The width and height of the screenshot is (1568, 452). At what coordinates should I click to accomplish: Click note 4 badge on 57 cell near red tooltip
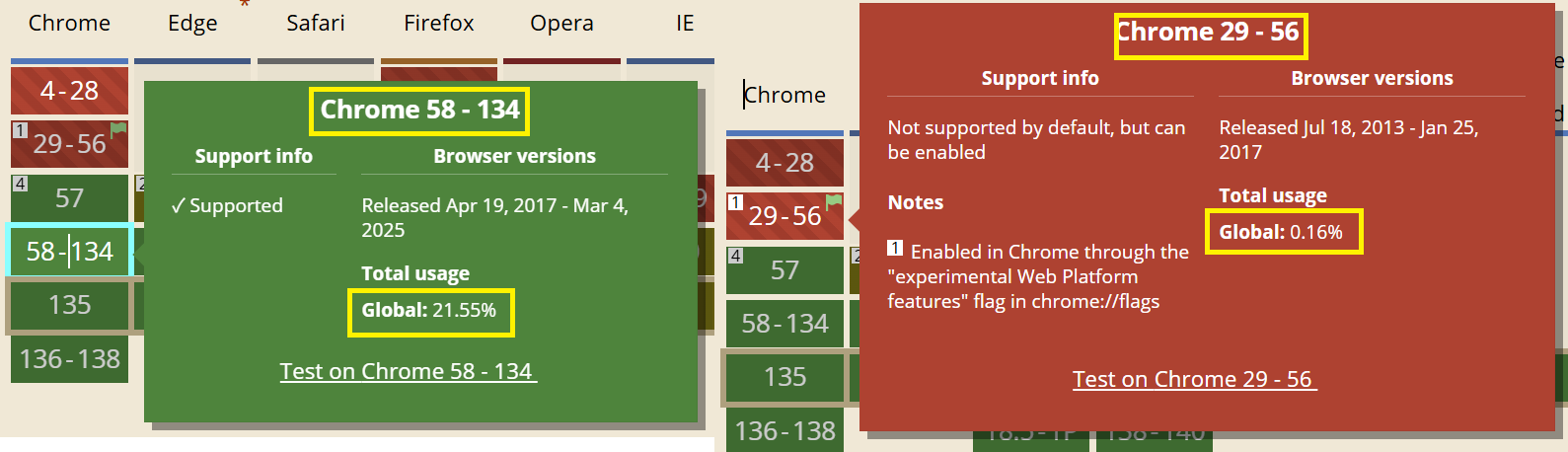(735, 256)
